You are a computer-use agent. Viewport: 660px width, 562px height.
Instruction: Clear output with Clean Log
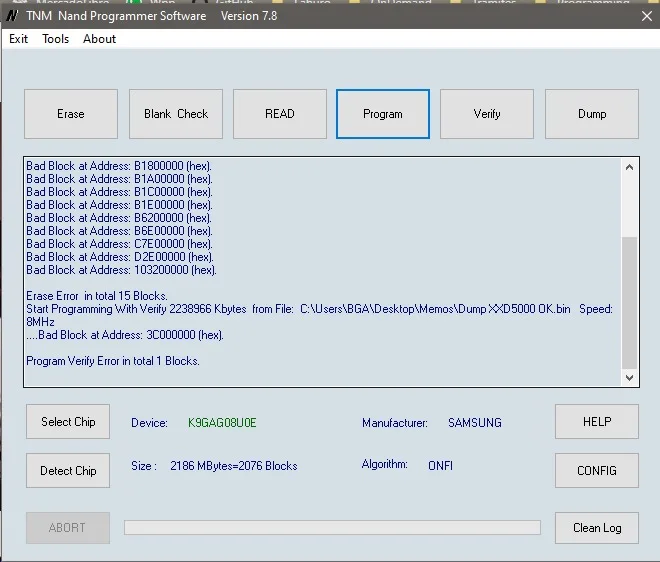[597, 528]
